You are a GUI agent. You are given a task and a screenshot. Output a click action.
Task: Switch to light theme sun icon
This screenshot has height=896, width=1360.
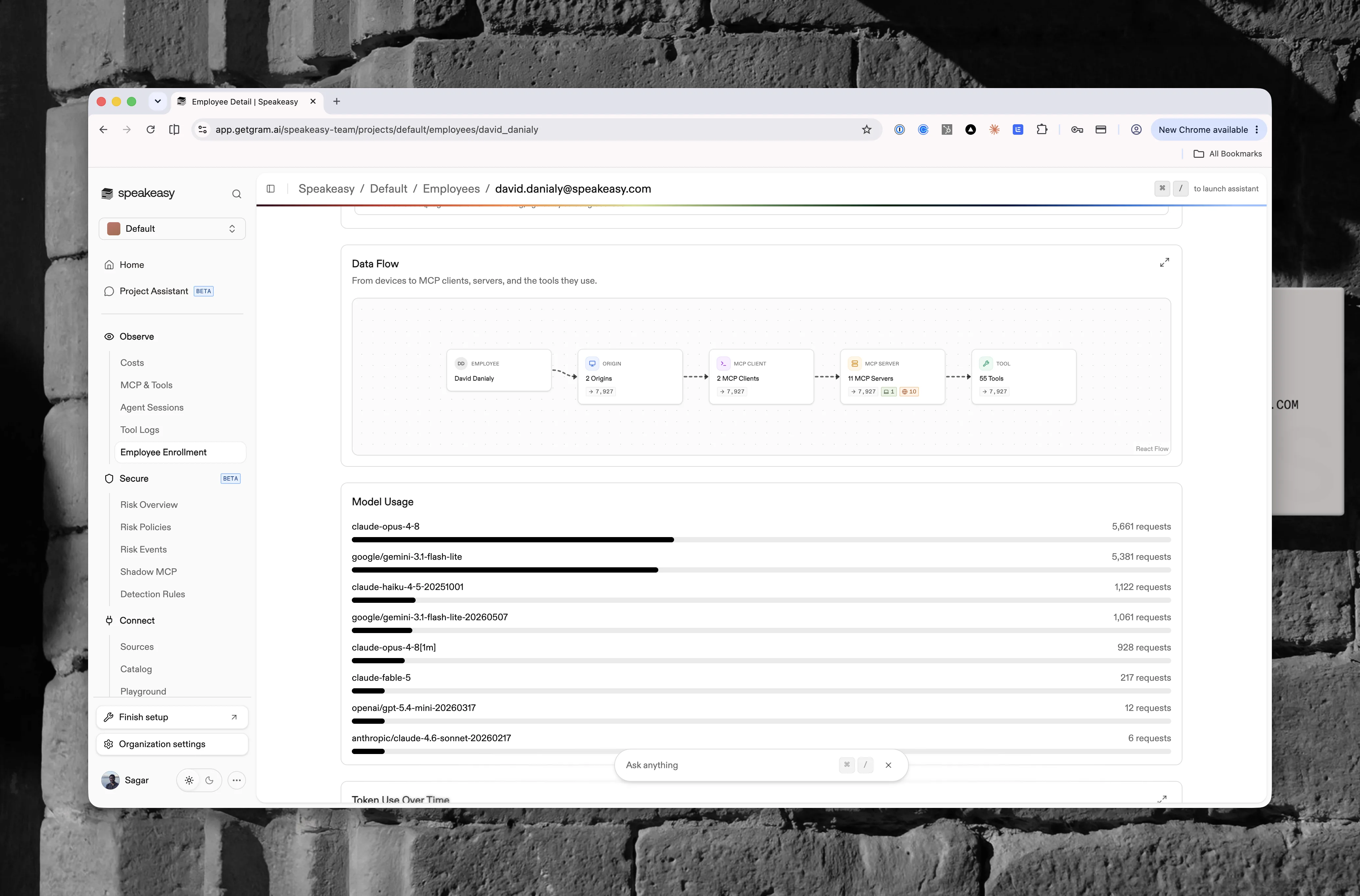189,780
